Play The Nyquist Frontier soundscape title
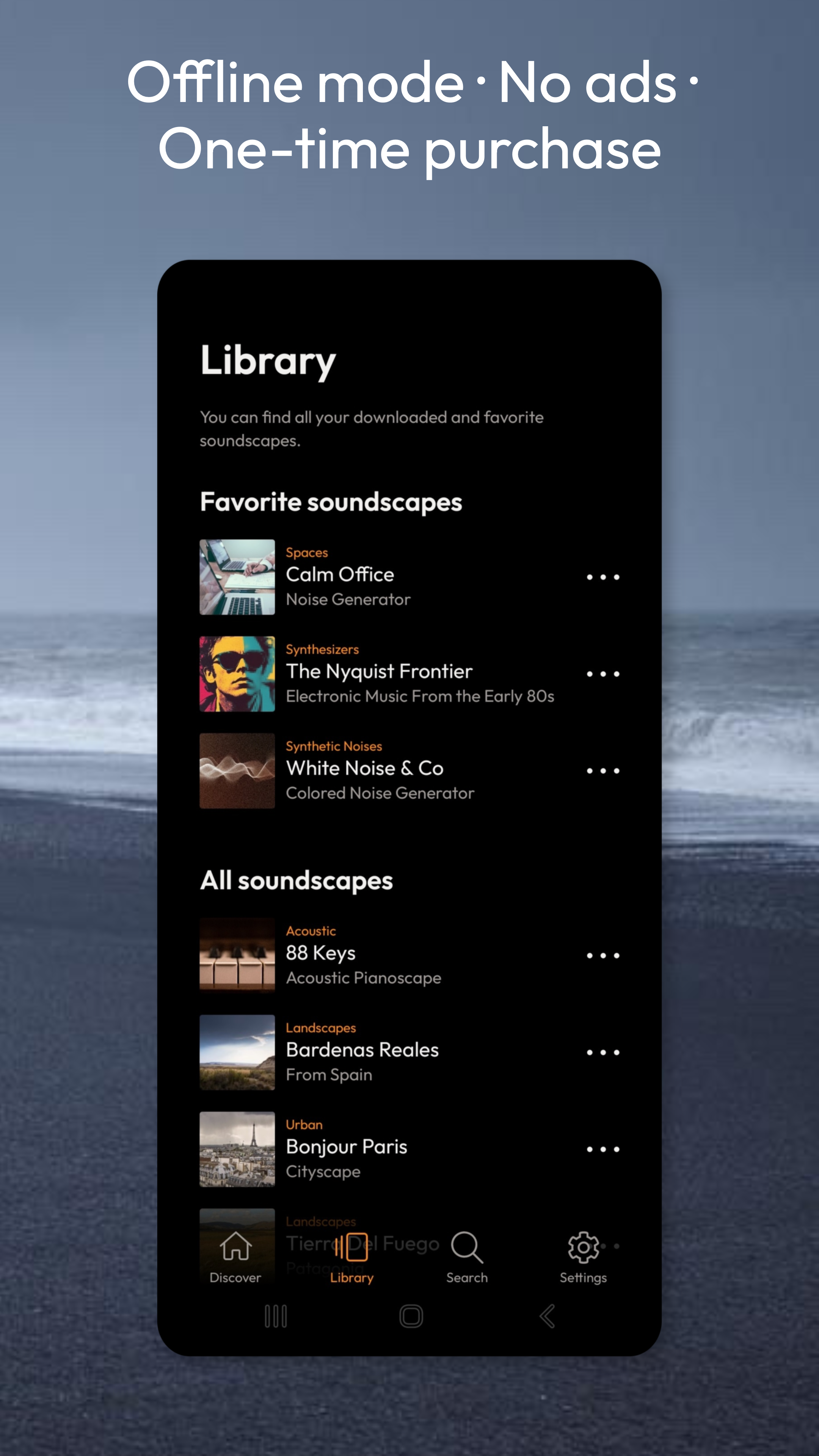 (379, 672)
